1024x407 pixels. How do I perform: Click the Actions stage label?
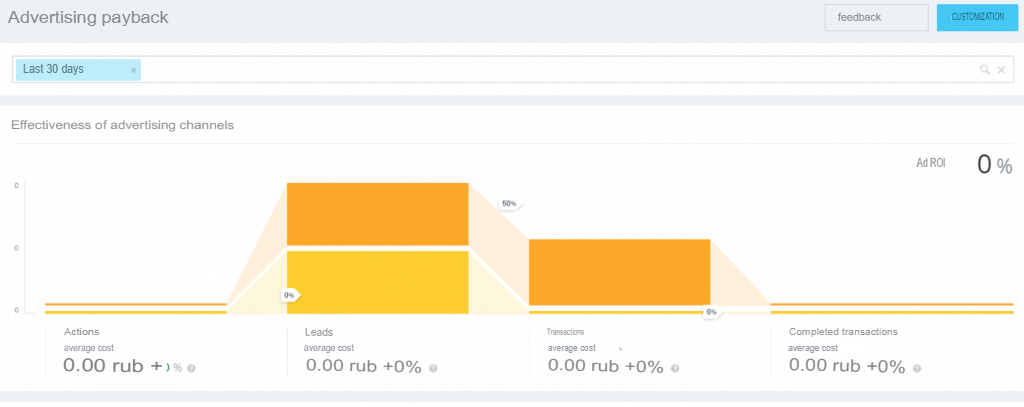[81, 332]
